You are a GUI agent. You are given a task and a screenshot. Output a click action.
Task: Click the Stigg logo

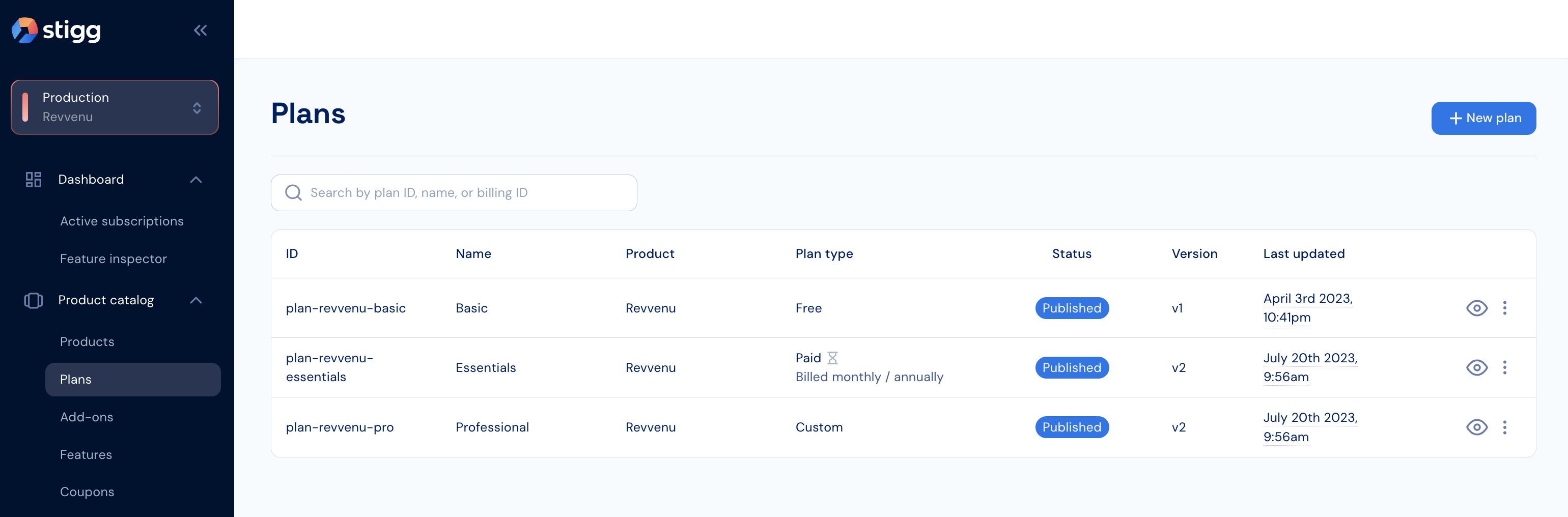[x=56, y=31]
